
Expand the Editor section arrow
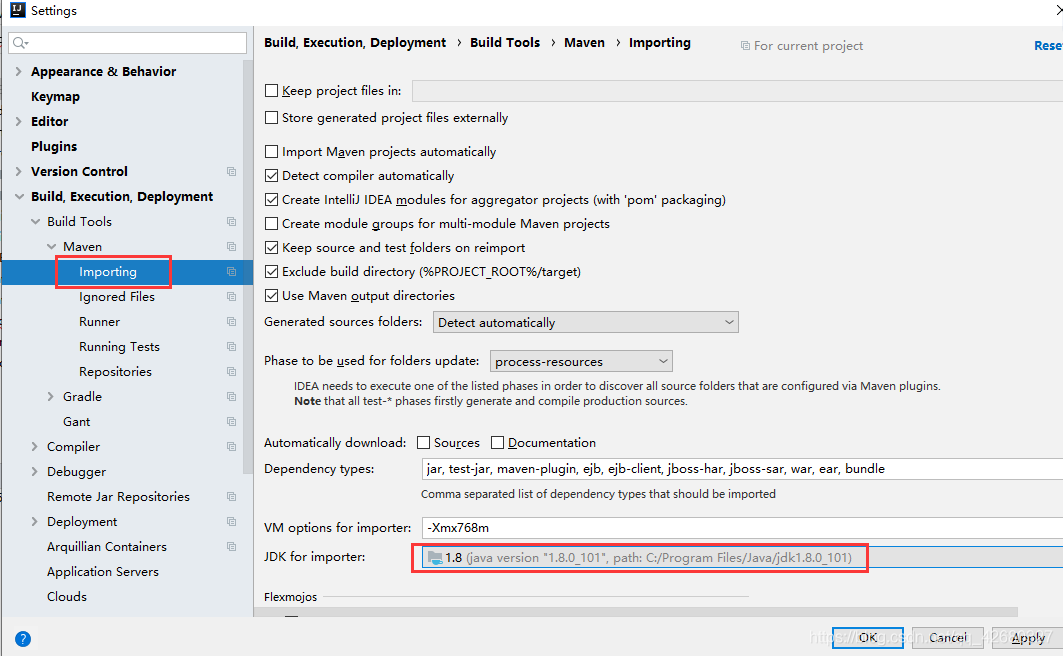tap(18, 121)
